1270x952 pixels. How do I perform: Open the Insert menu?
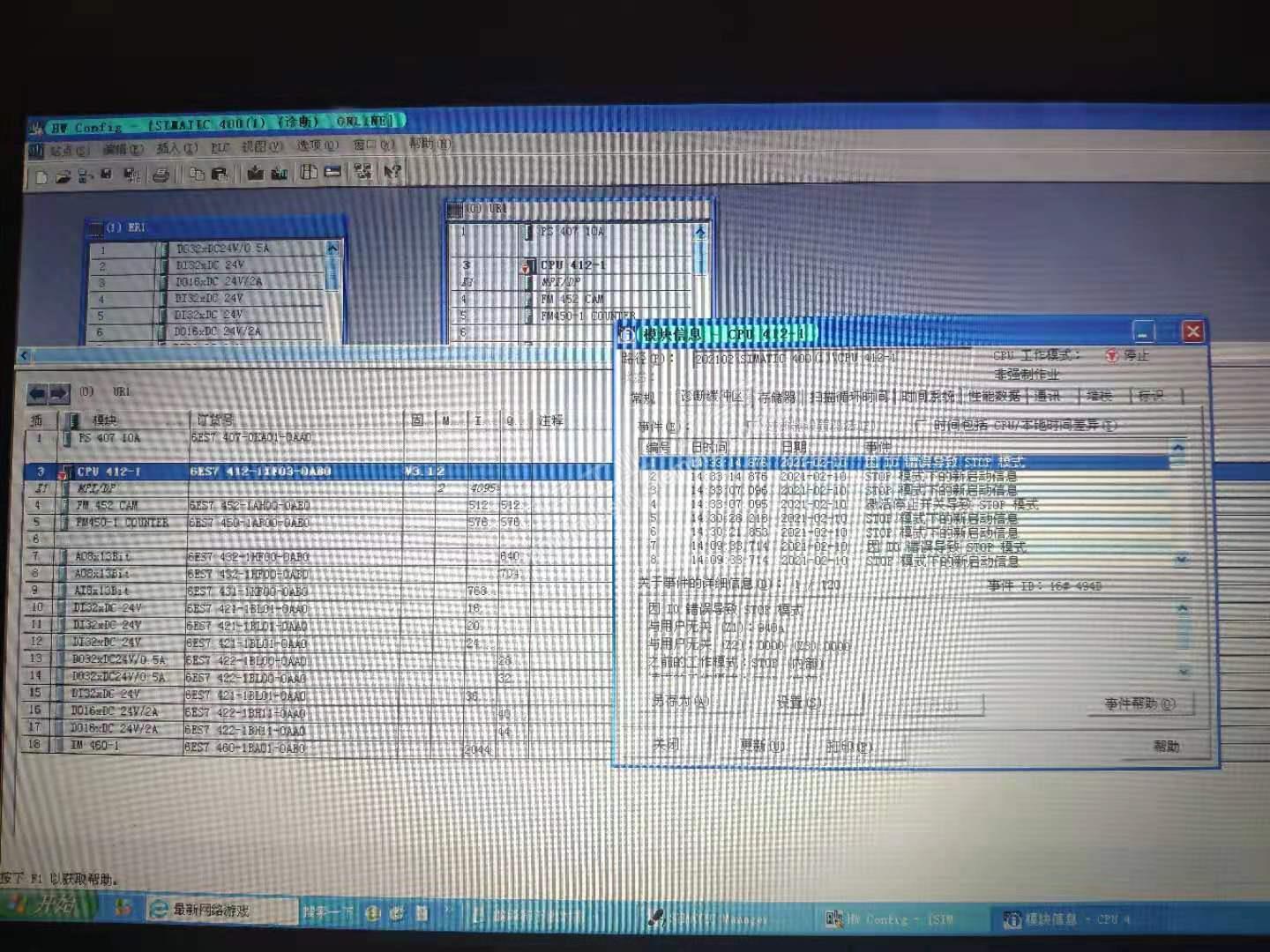(177, 148)
